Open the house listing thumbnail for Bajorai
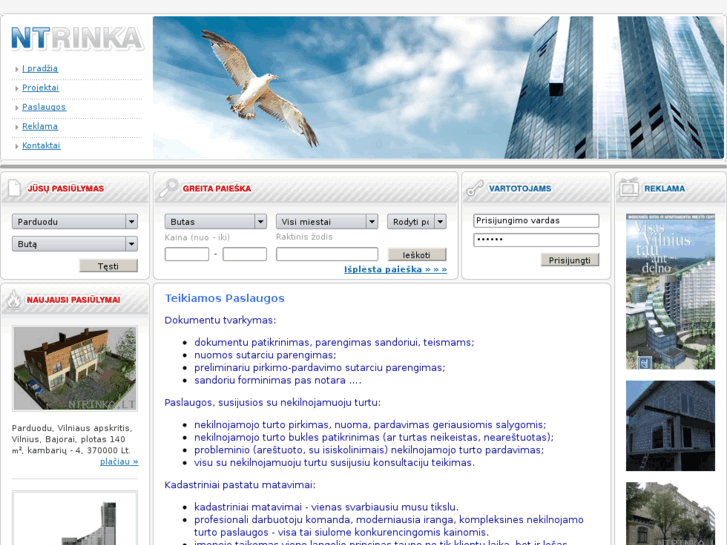727x545 pixels. click(x=75, y=368)
